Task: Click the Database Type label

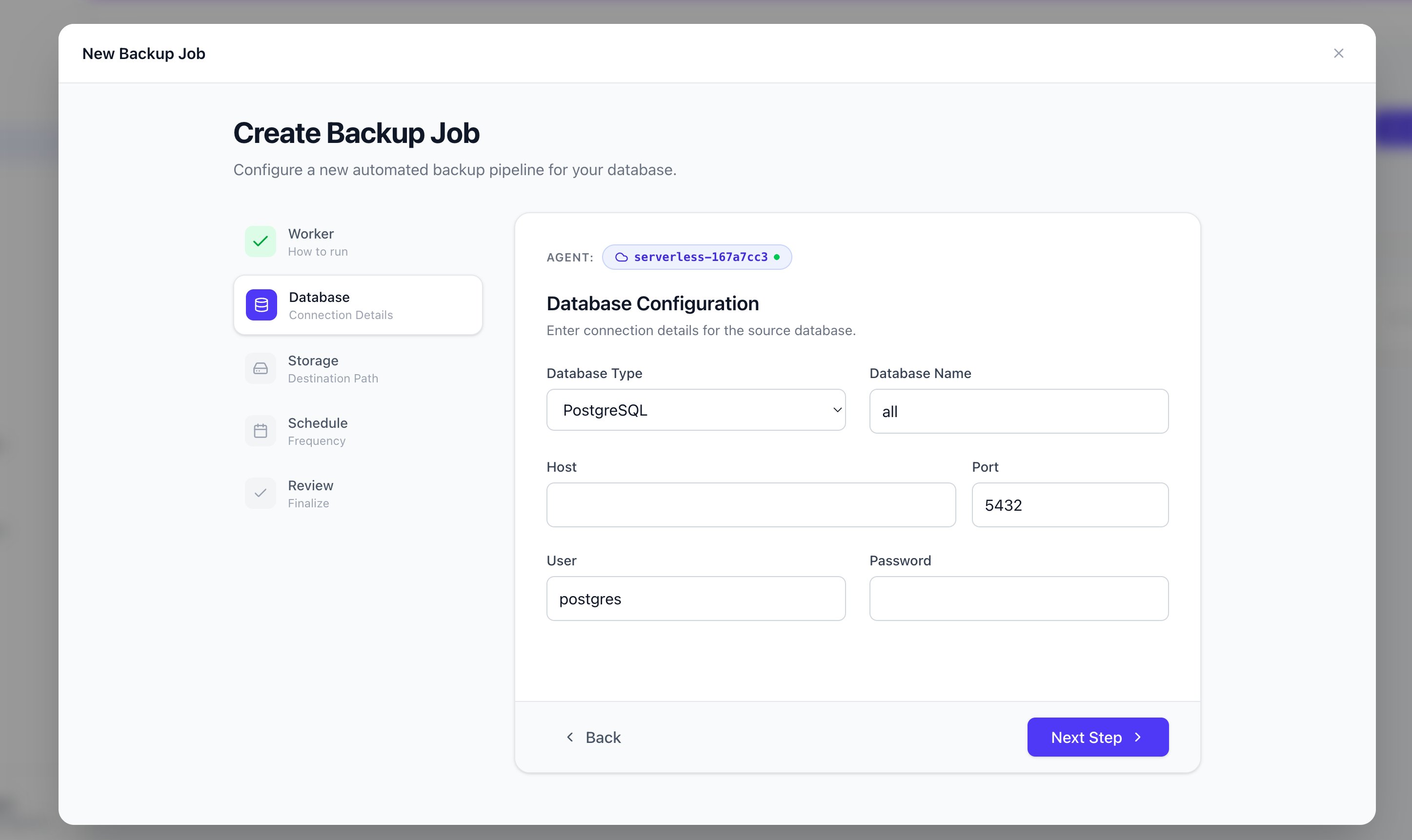Action: click(x=594, y=374)
